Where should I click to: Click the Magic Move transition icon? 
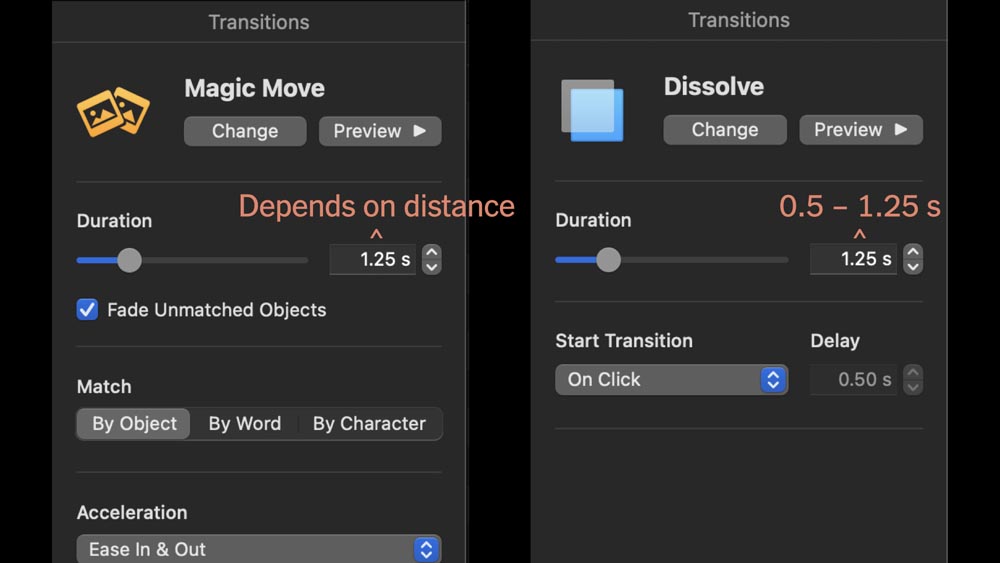(x=113, y=112)
